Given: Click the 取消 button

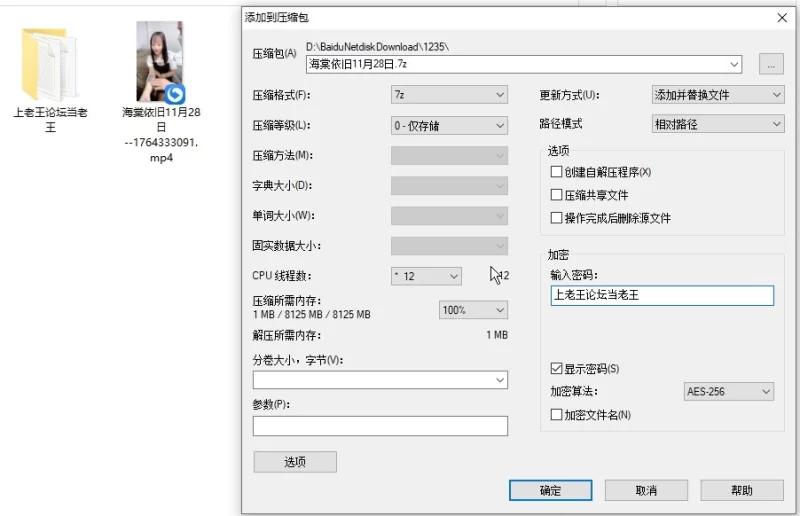Looking at the screenshot, I should pos(646,490).
